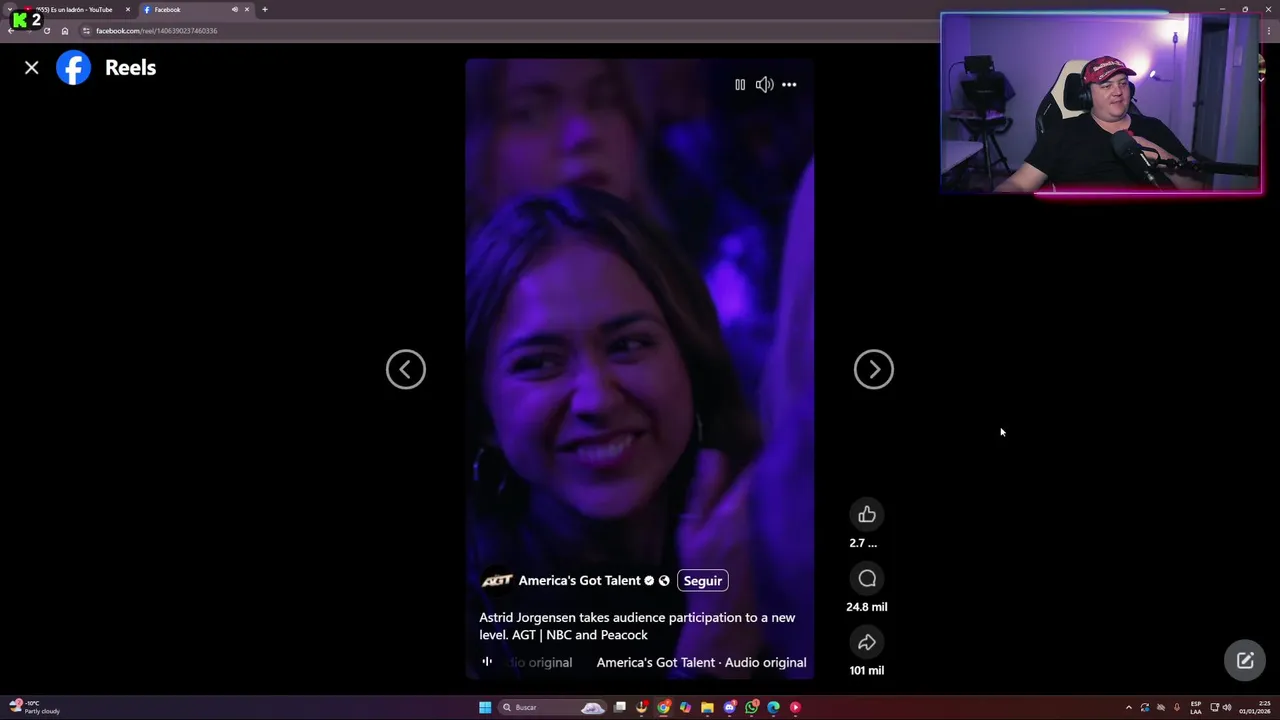
Task: Close the Facebook browser tab
Action: tap(247, 9)
